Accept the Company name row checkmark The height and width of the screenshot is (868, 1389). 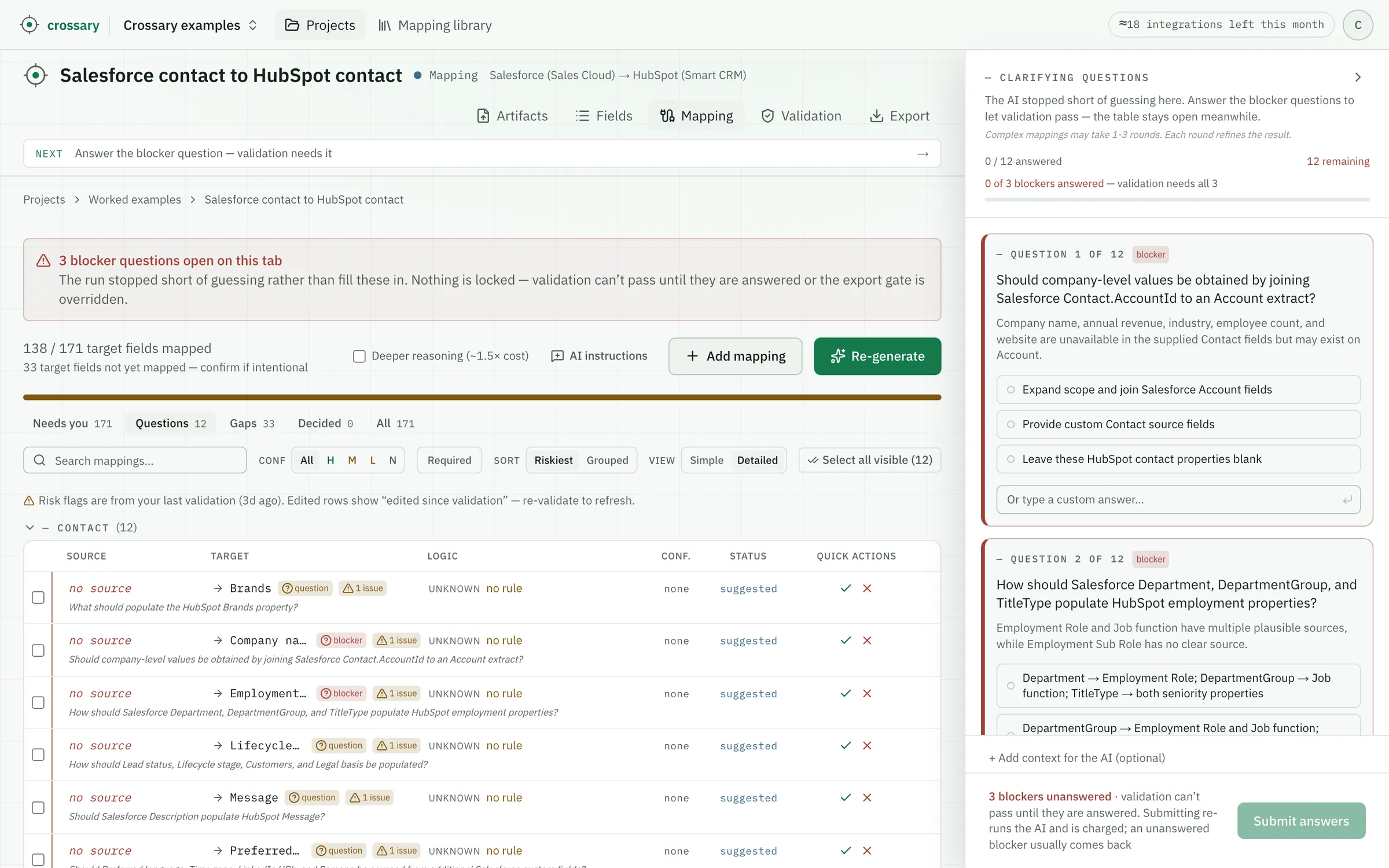846,640
